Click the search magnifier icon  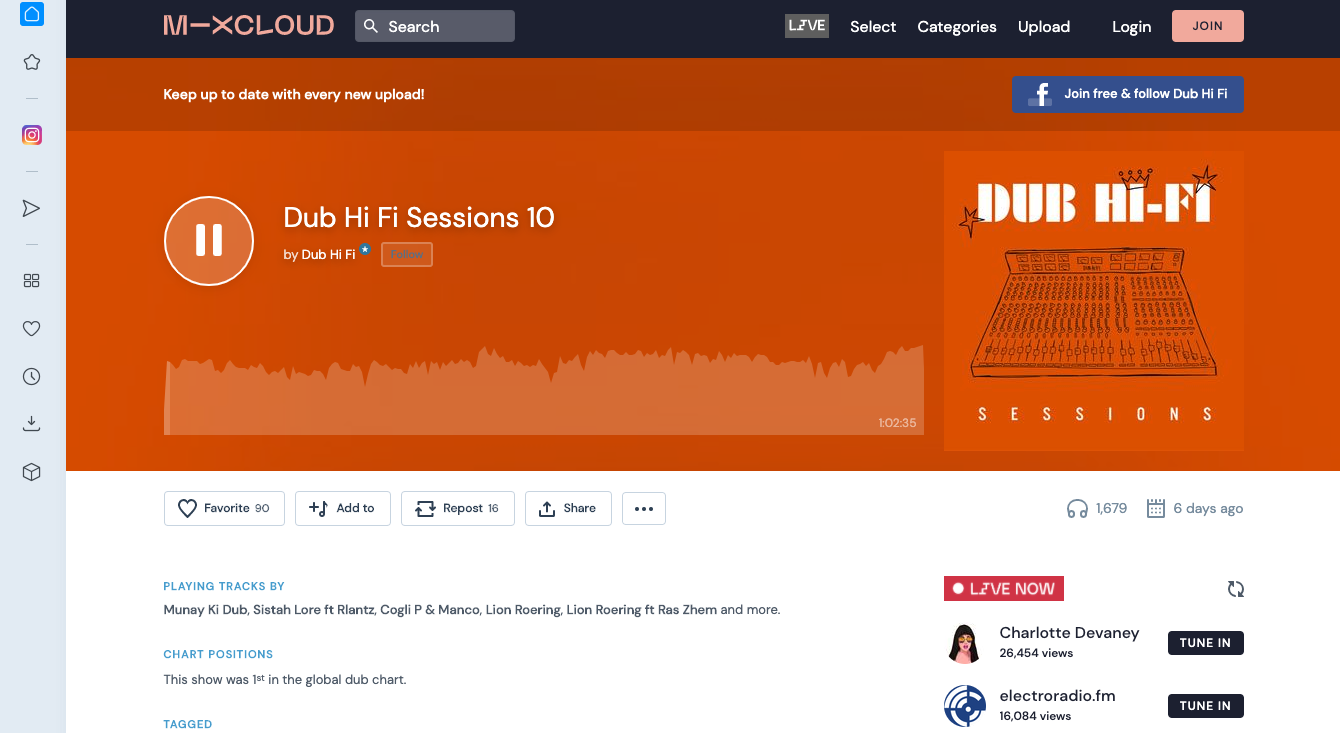371,25
